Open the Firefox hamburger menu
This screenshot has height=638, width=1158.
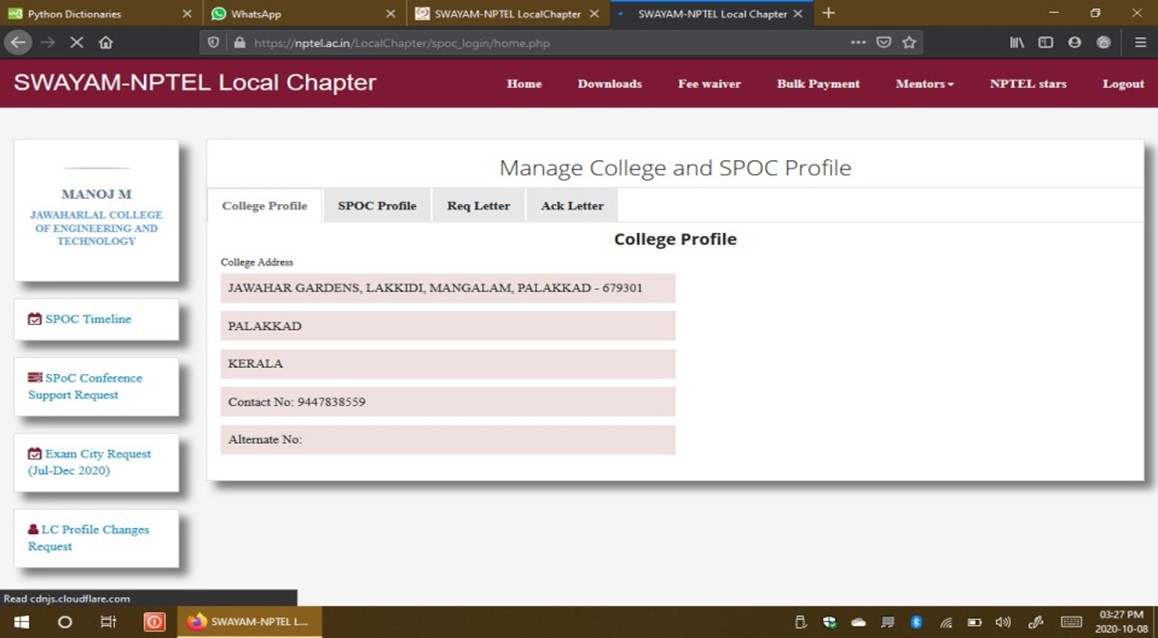[1140, 43]
